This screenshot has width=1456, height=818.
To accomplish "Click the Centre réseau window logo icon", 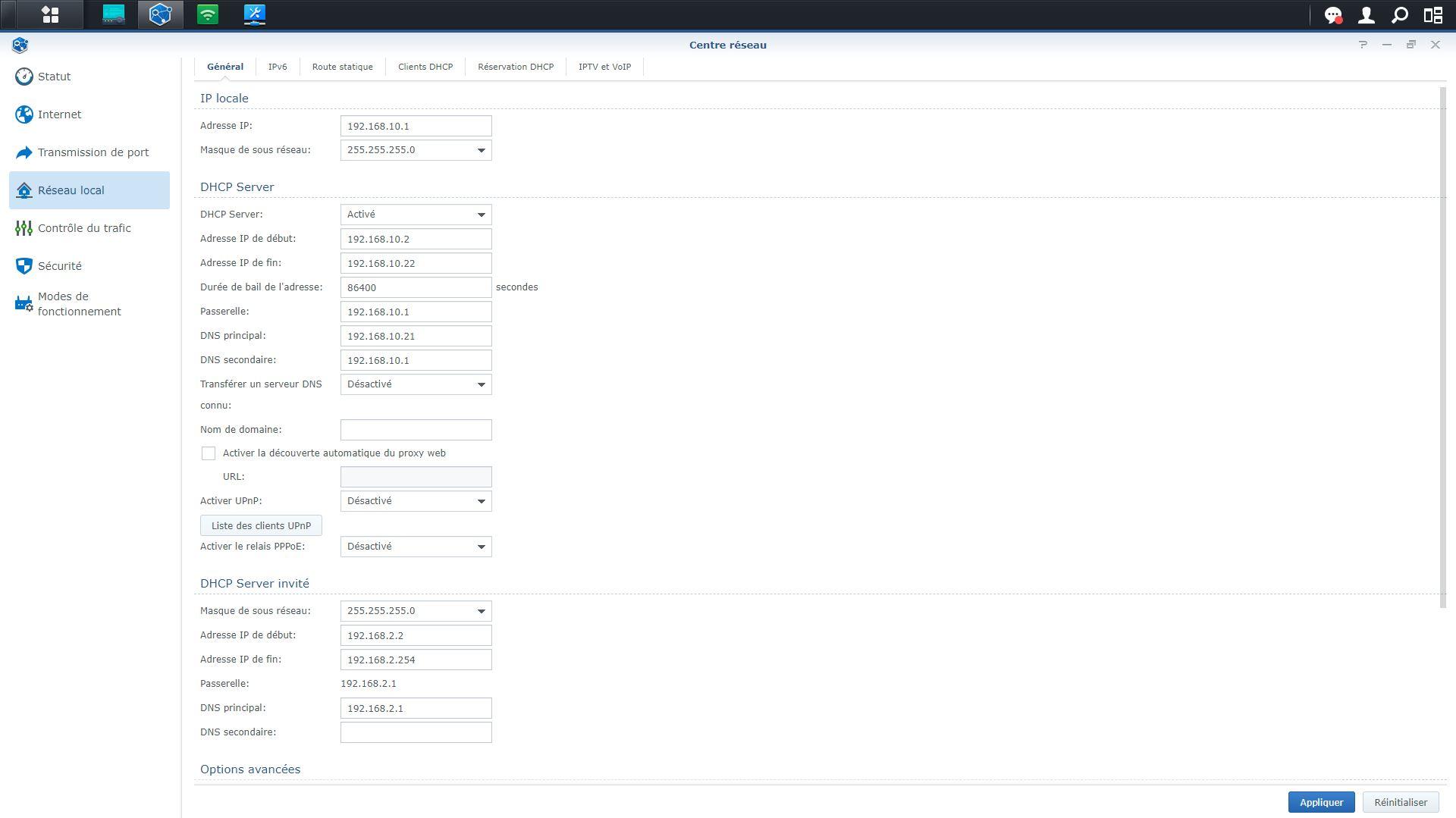I will [20, 45].
